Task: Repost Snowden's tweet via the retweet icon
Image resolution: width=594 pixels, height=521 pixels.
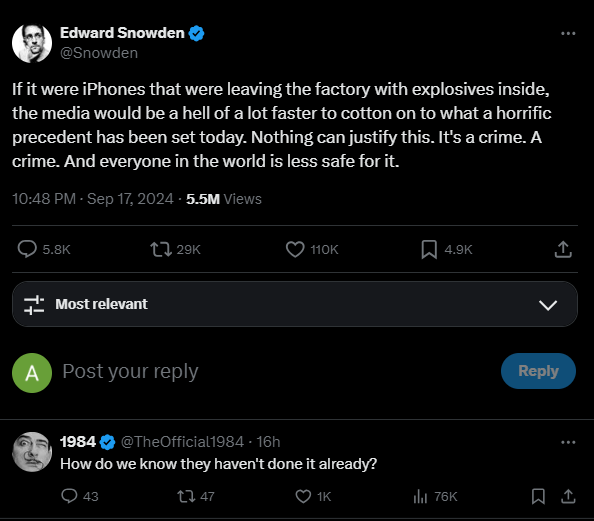Action: (161, 249)
